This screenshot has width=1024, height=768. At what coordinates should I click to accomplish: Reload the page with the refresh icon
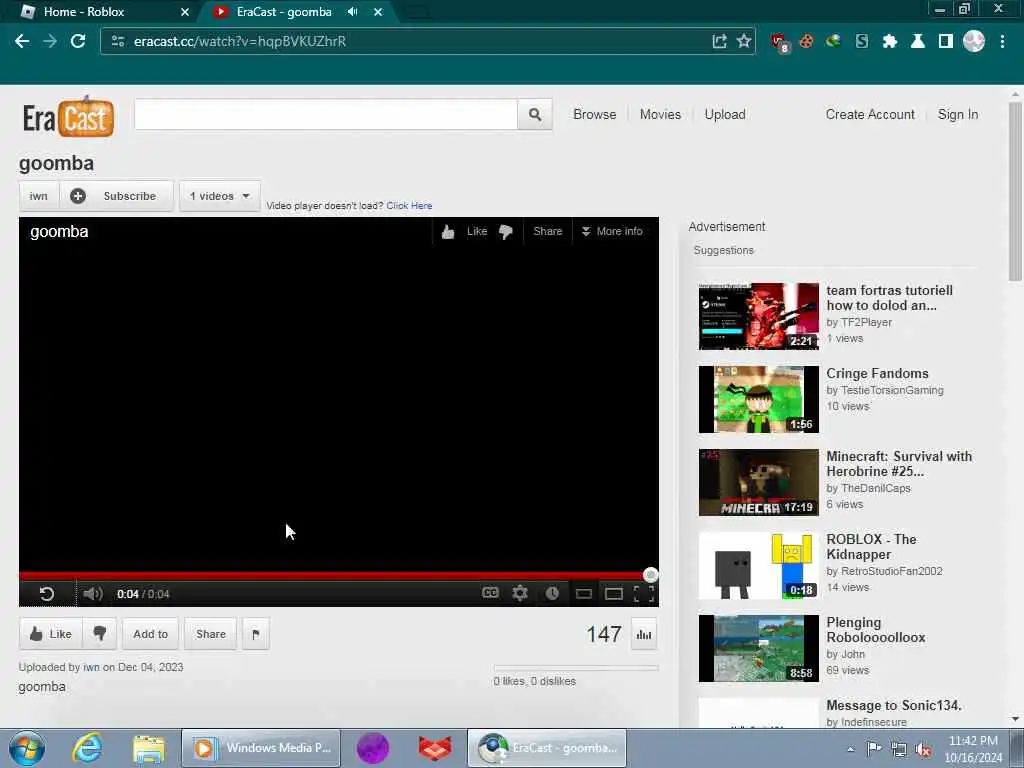[78, 41]
